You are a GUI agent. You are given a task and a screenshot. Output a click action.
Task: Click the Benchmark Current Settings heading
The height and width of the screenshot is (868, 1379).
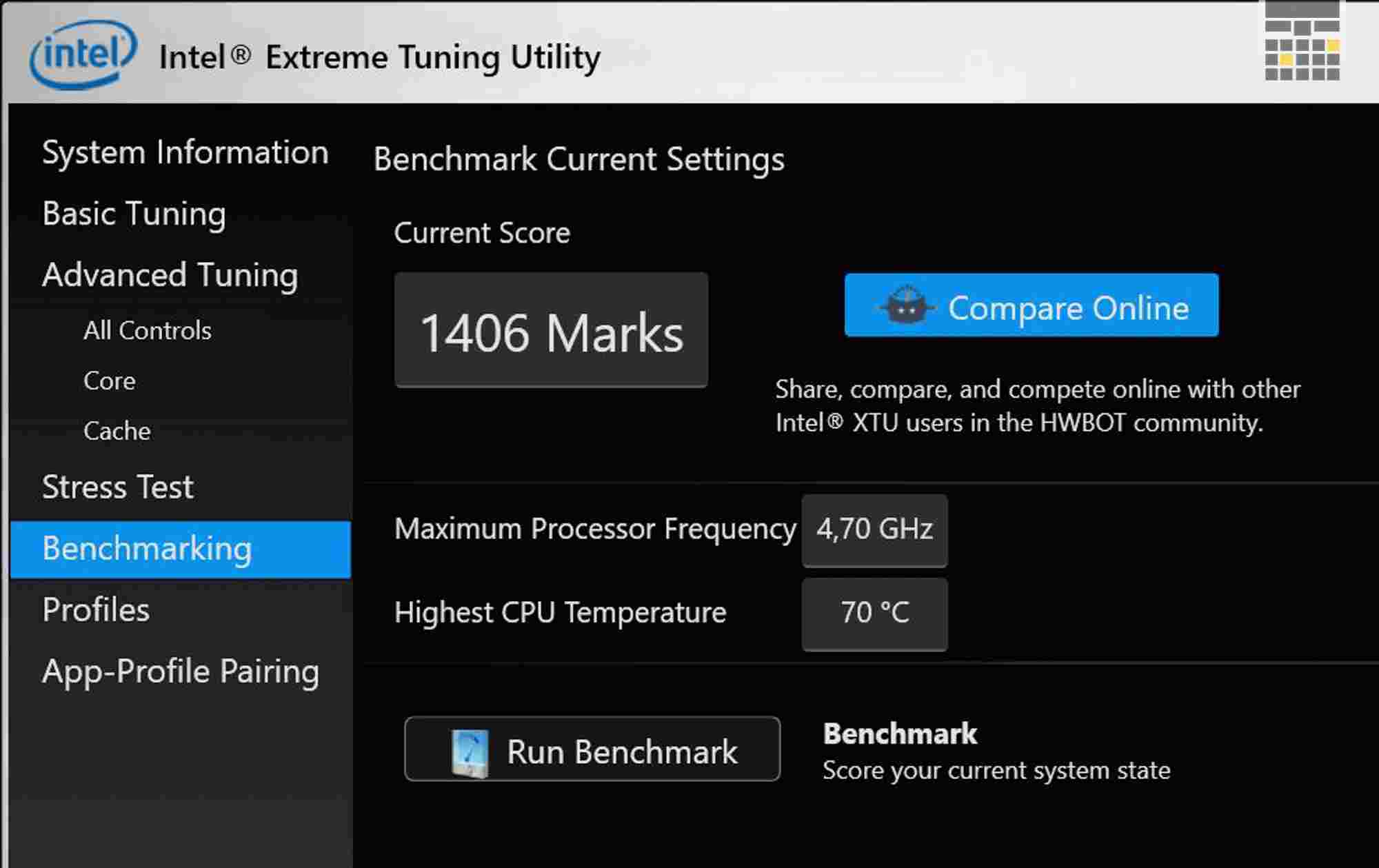578,159
